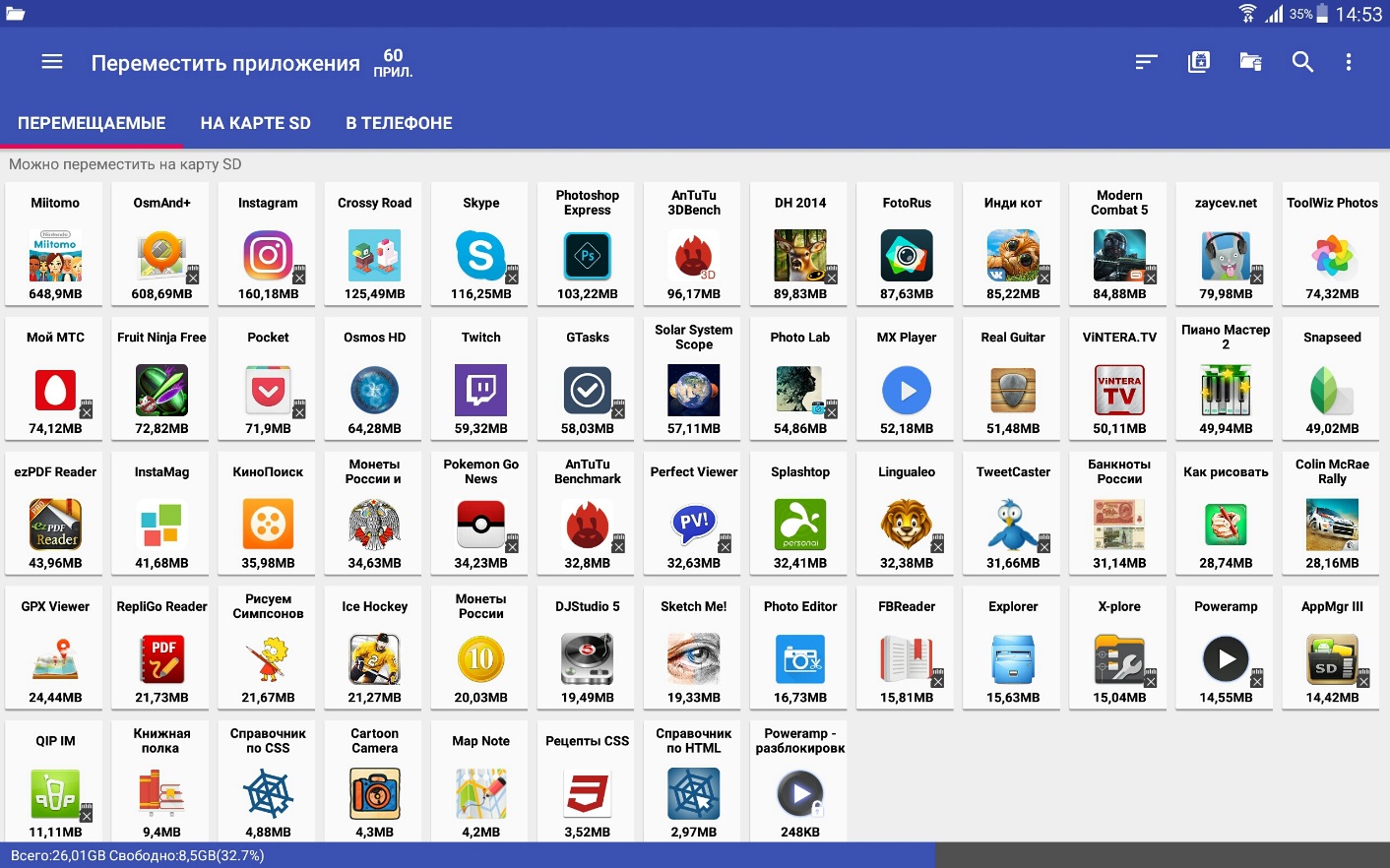Select the Skype app icon
The height and width of the screenshot is (868, 1390).
(x=480, y=256)
